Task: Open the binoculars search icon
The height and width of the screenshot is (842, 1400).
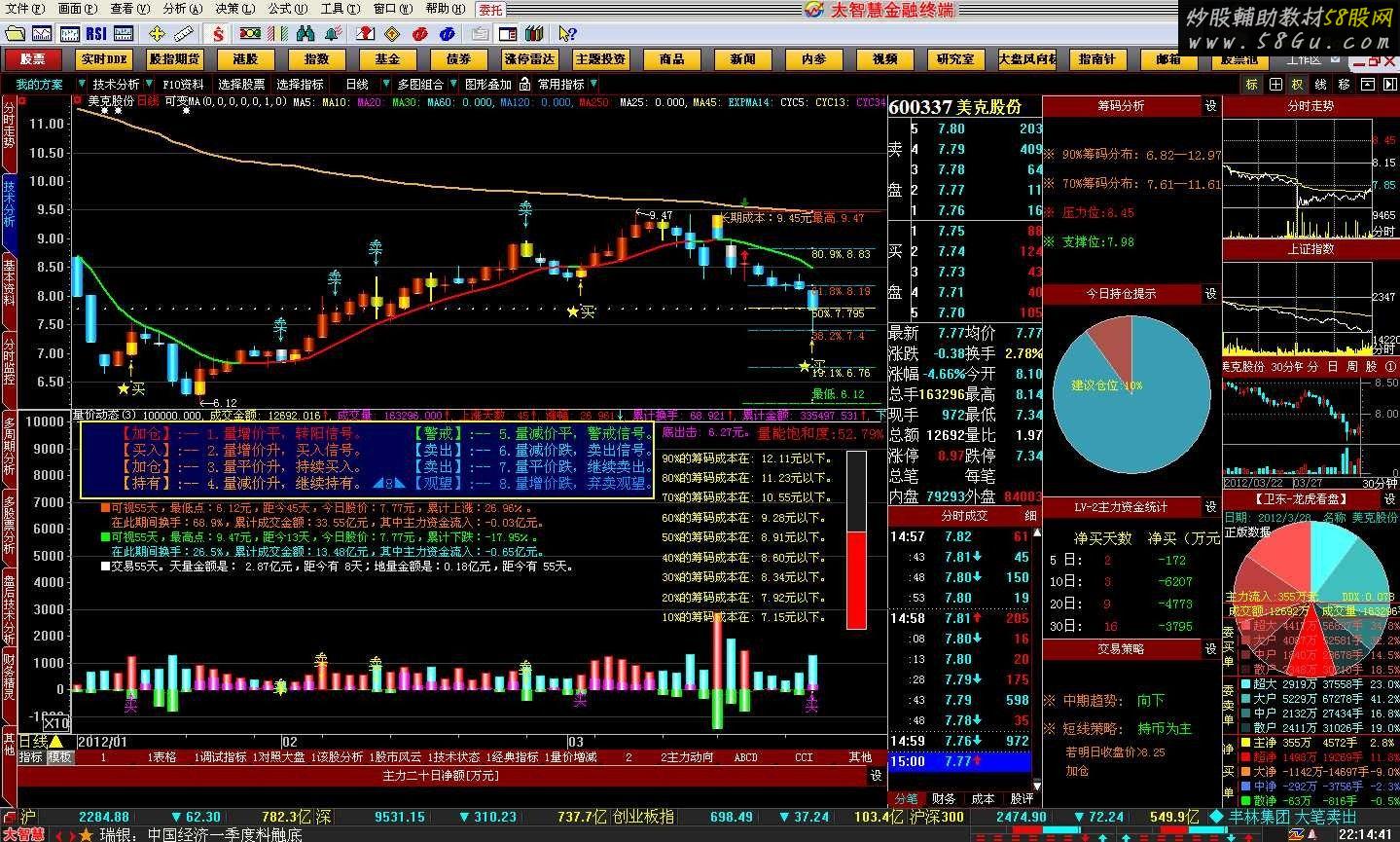Action: pyautogui.click(x=305, y=33)
